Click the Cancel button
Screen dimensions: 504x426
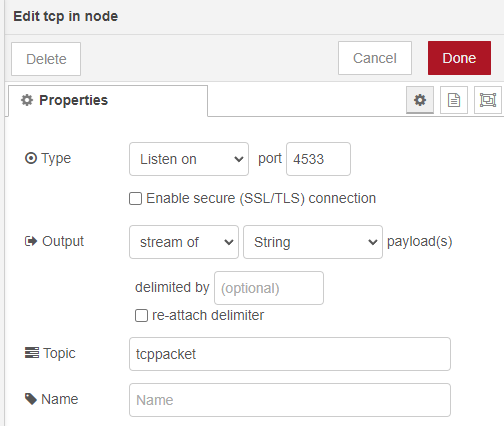point(375,58)
